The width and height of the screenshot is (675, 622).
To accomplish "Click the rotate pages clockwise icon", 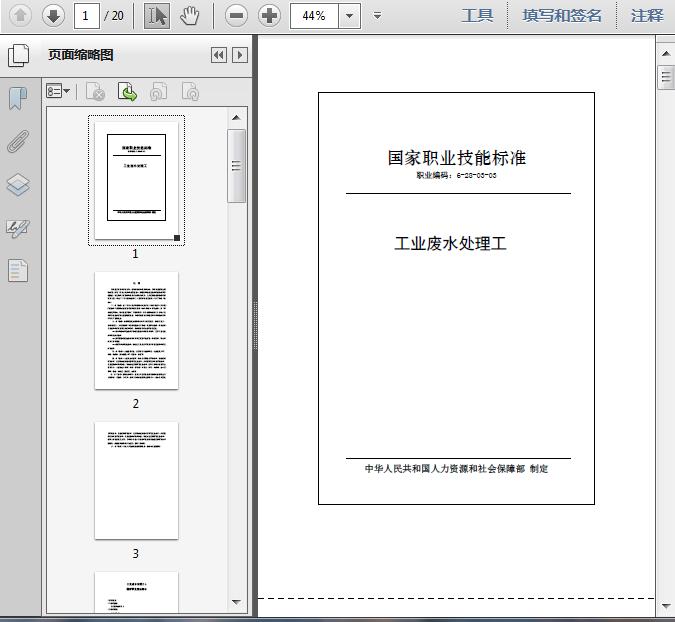I will coord(190,92).
